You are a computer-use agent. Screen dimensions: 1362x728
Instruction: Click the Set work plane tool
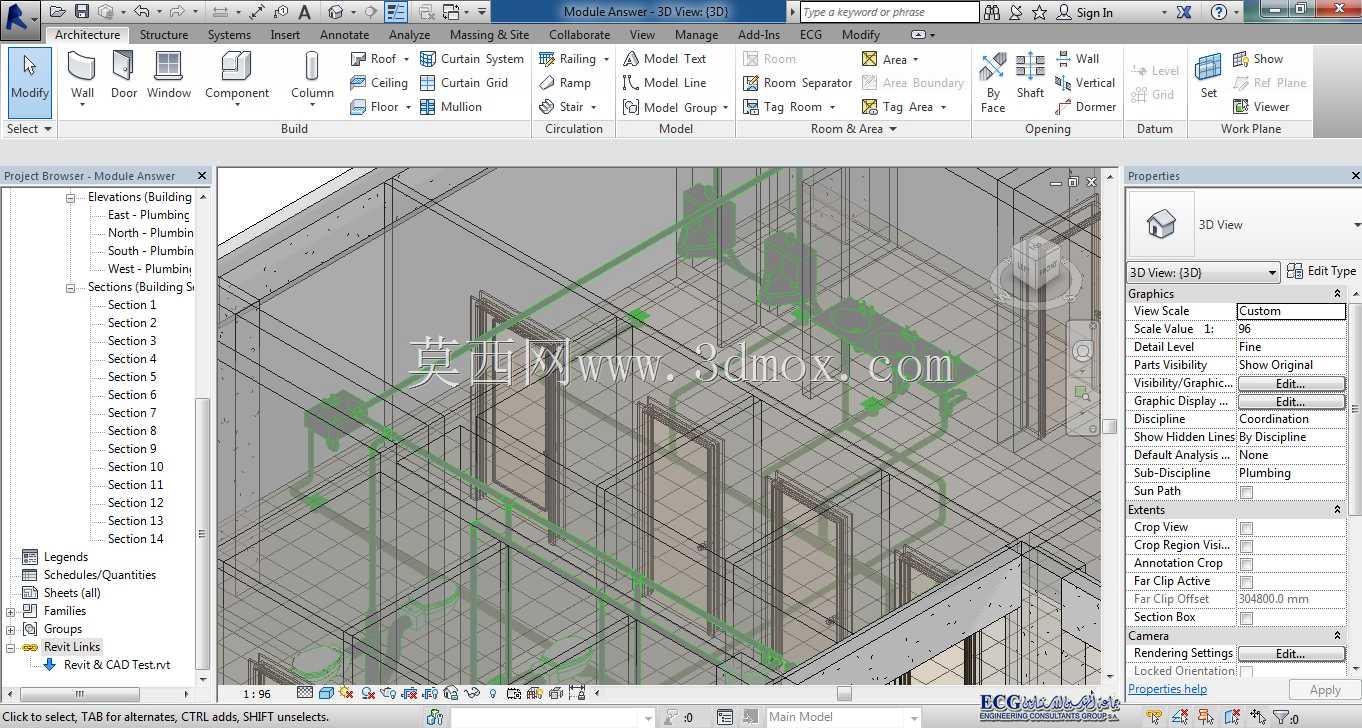(1208, 77)
